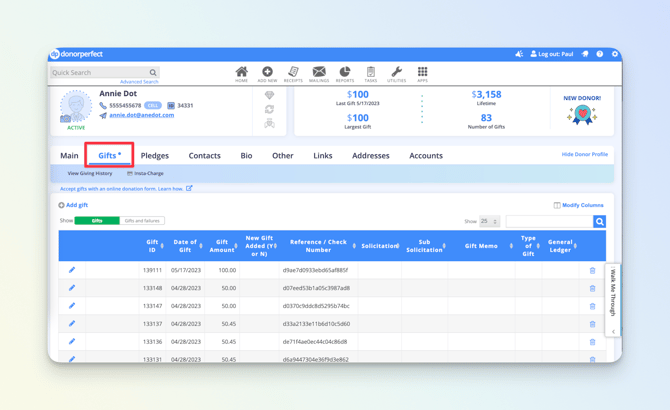The image size is (670, 410).
Task: Switch to the Links tab
Action: pyautogui.click(x=323, y=155)
